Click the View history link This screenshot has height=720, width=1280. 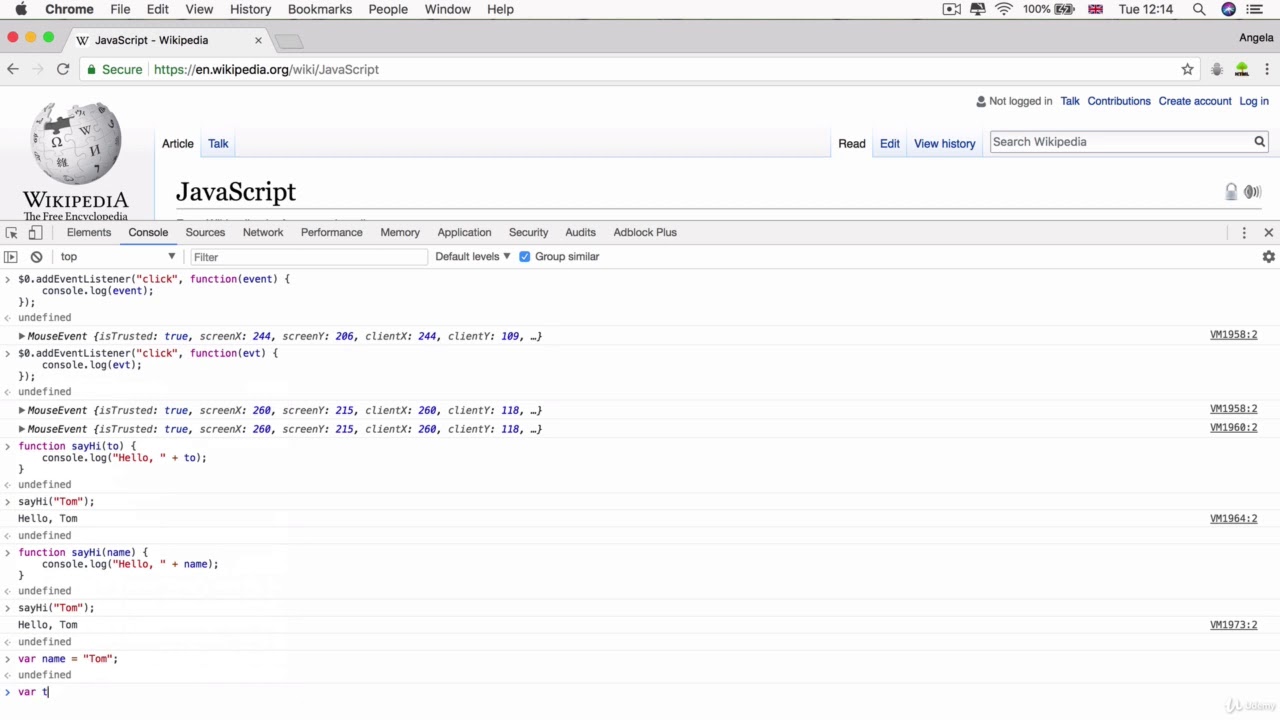click(944, 144)
